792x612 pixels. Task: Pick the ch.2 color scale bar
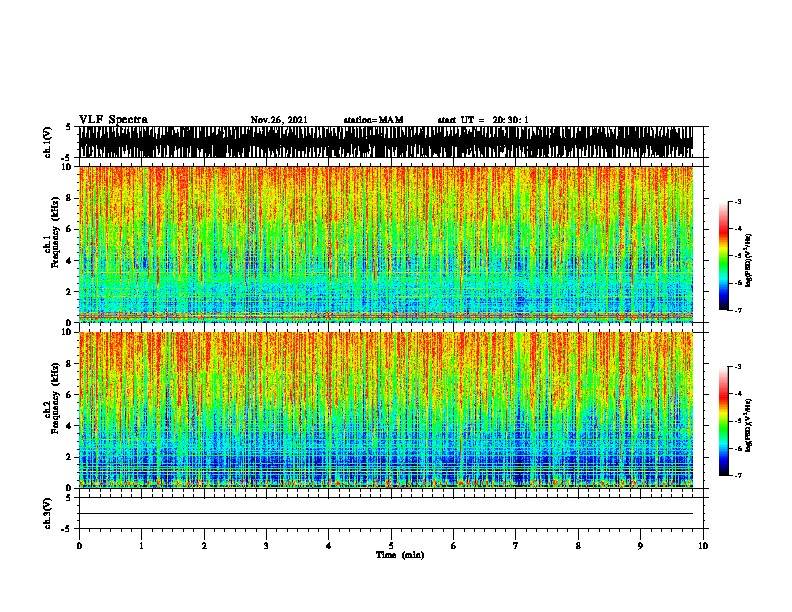723,421
